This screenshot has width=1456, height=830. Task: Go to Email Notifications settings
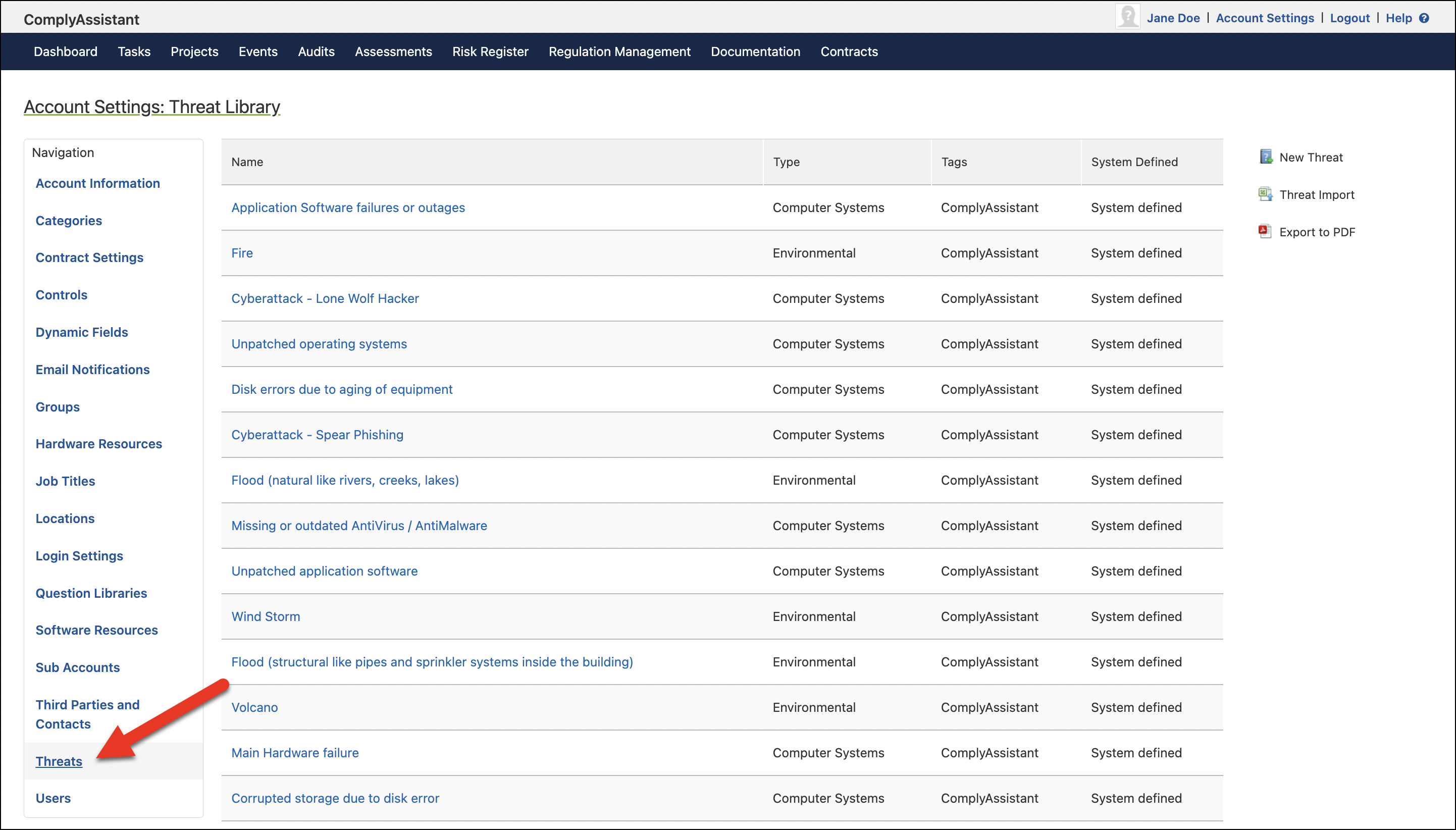[x=92, y=370]
